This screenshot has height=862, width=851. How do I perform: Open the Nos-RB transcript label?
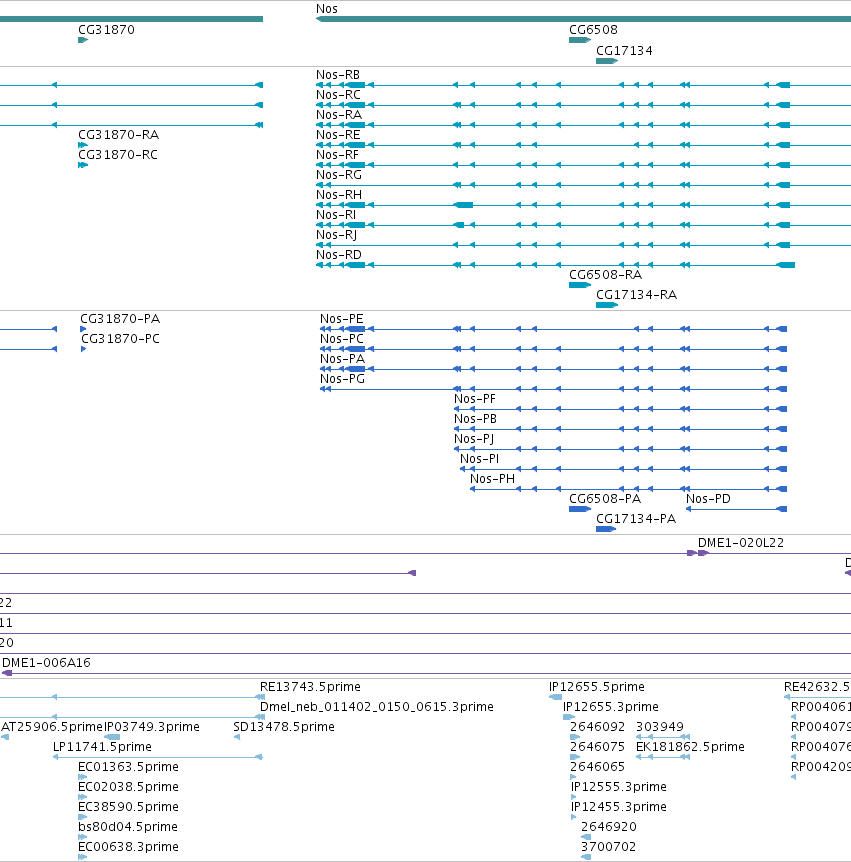(x=338, y=75)
